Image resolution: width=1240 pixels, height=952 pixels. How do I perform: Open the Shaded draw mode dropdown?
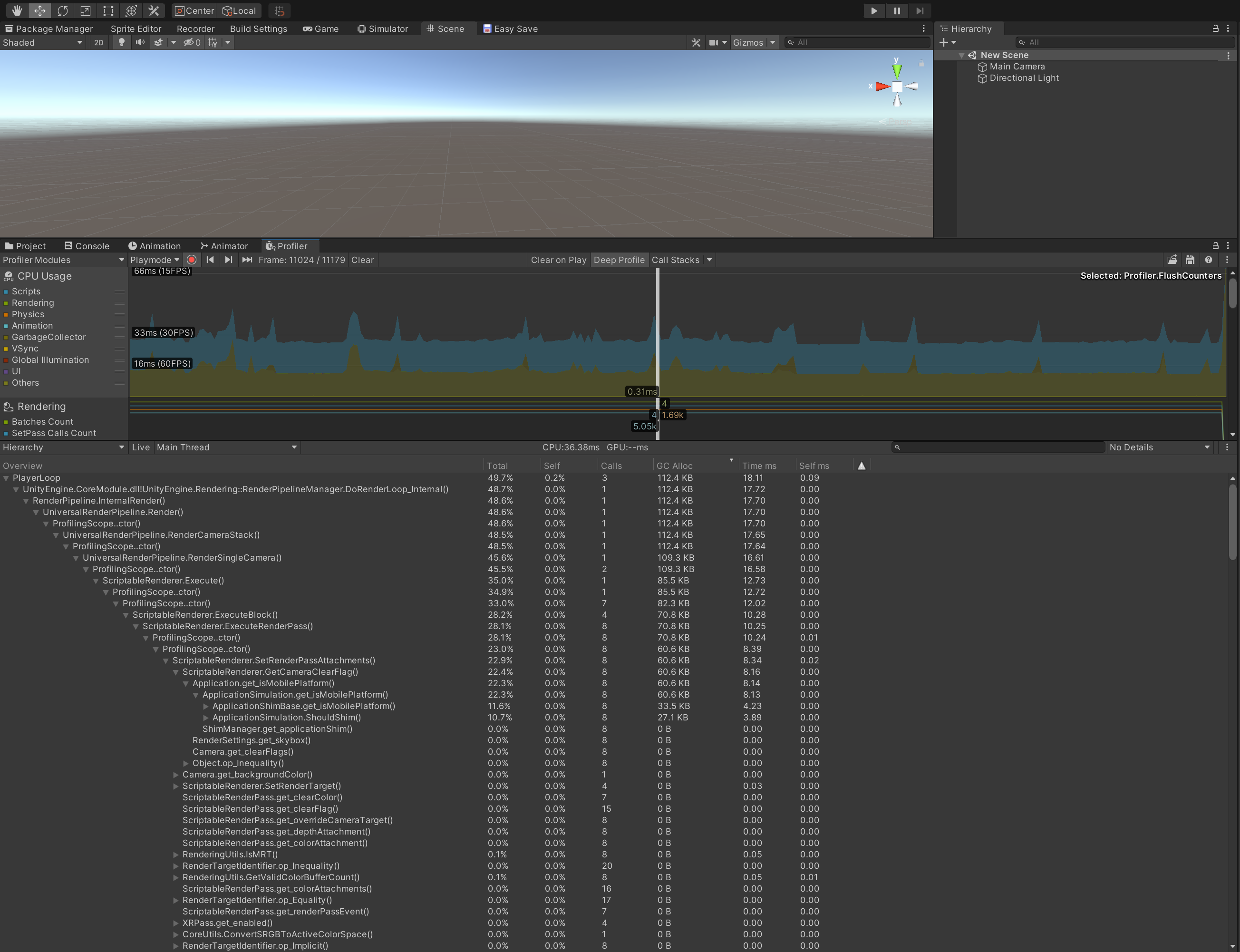[42, 42]
